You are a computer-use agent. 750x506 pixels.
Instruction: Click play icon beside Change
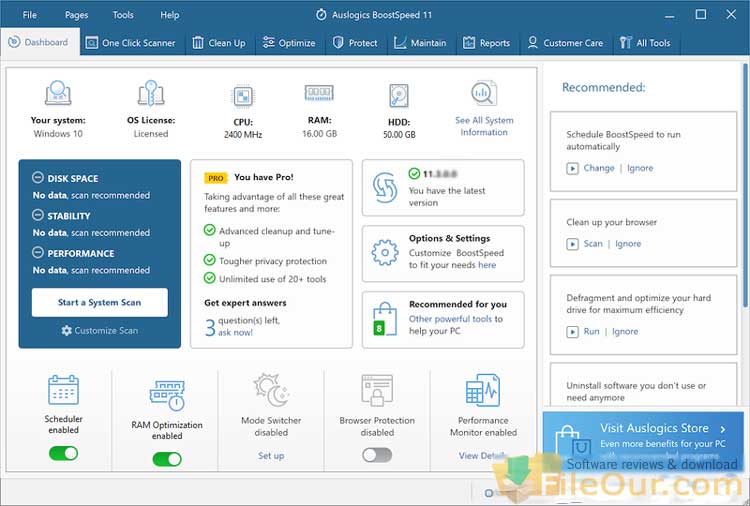point(572,168)
